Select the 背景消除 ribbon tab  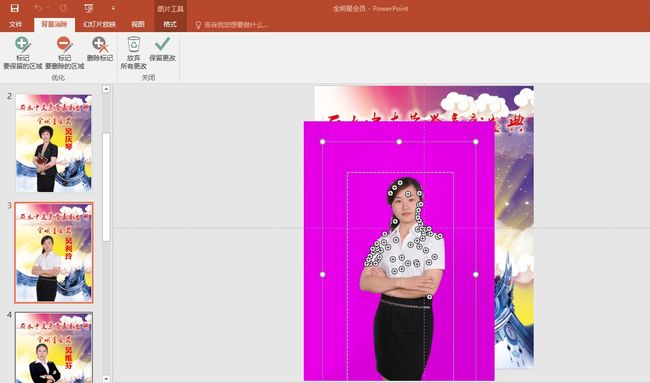coord(54,24)
